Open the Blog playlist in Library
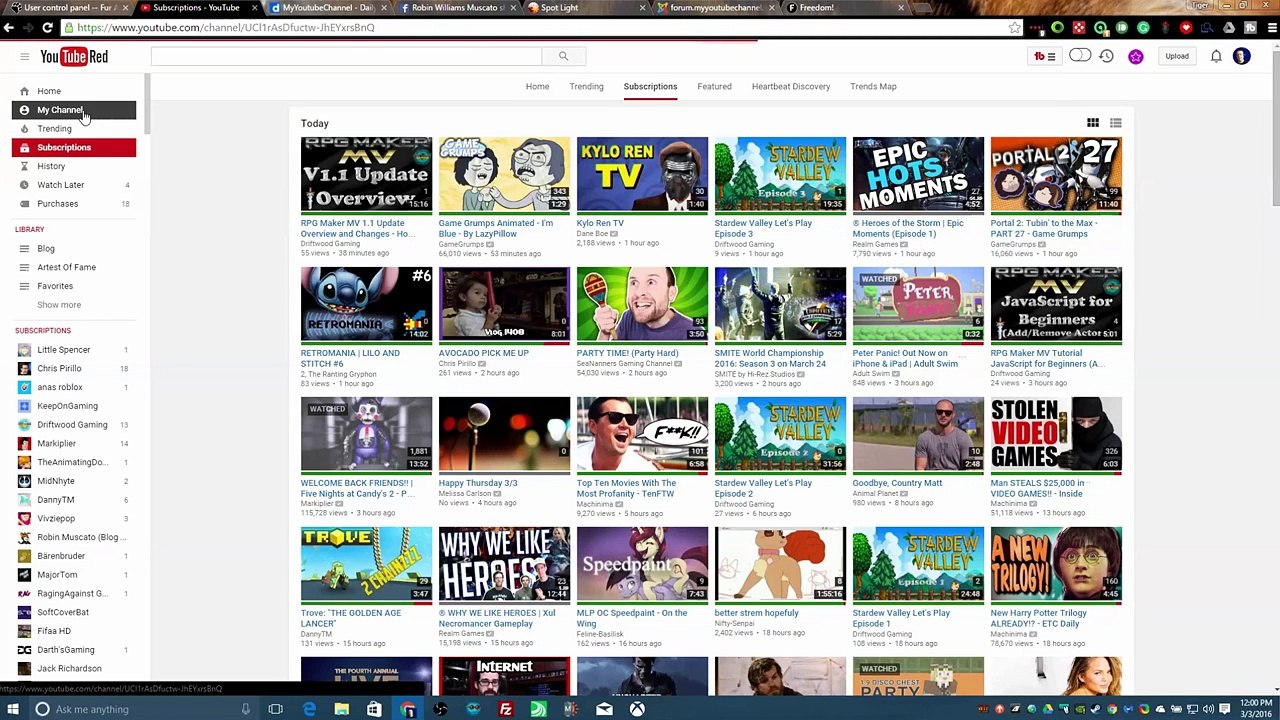 pyautogui.click(x=74, y=249)
